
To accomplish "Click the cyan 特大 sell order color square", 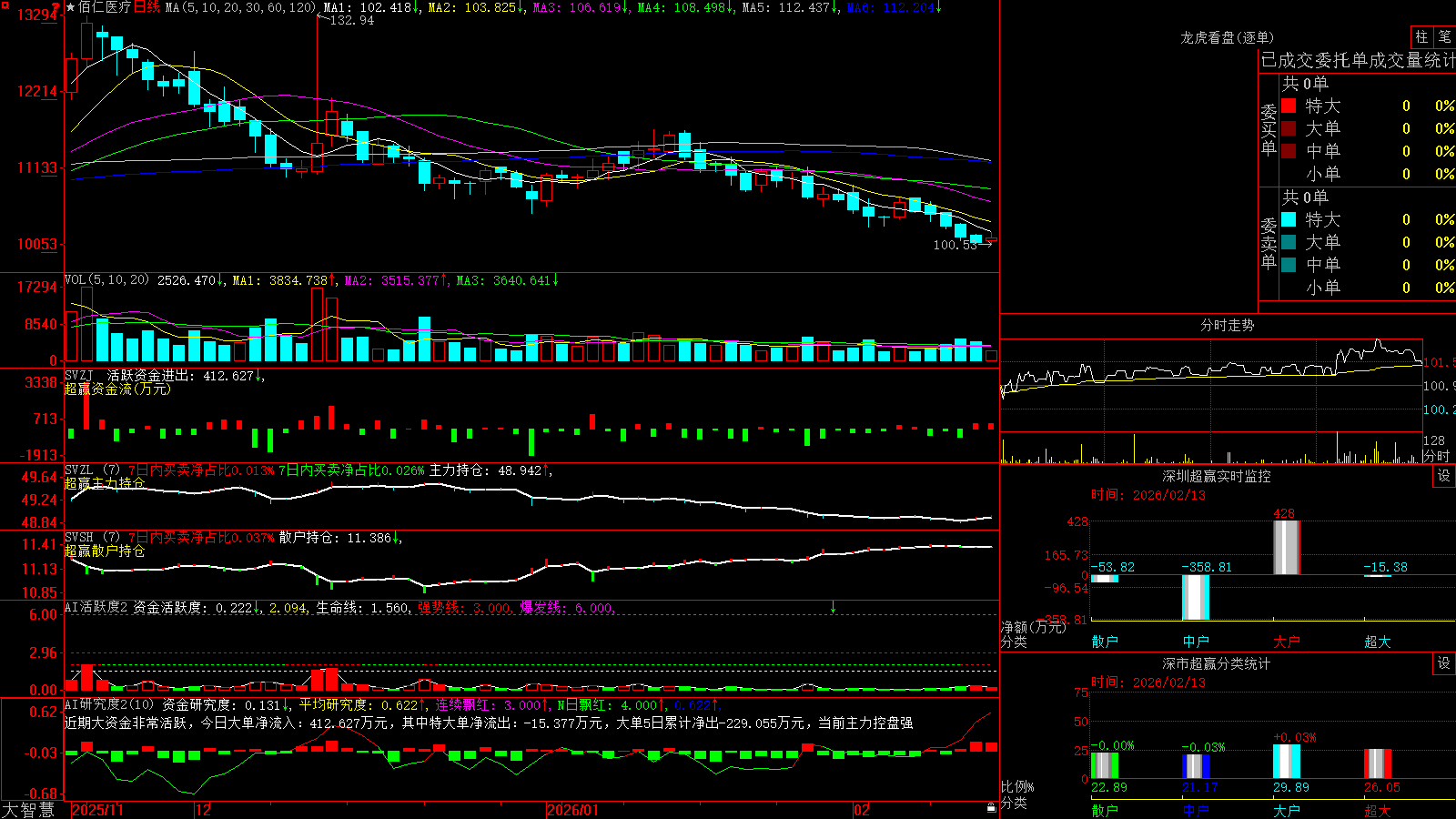I will [x=1289, y=219].
